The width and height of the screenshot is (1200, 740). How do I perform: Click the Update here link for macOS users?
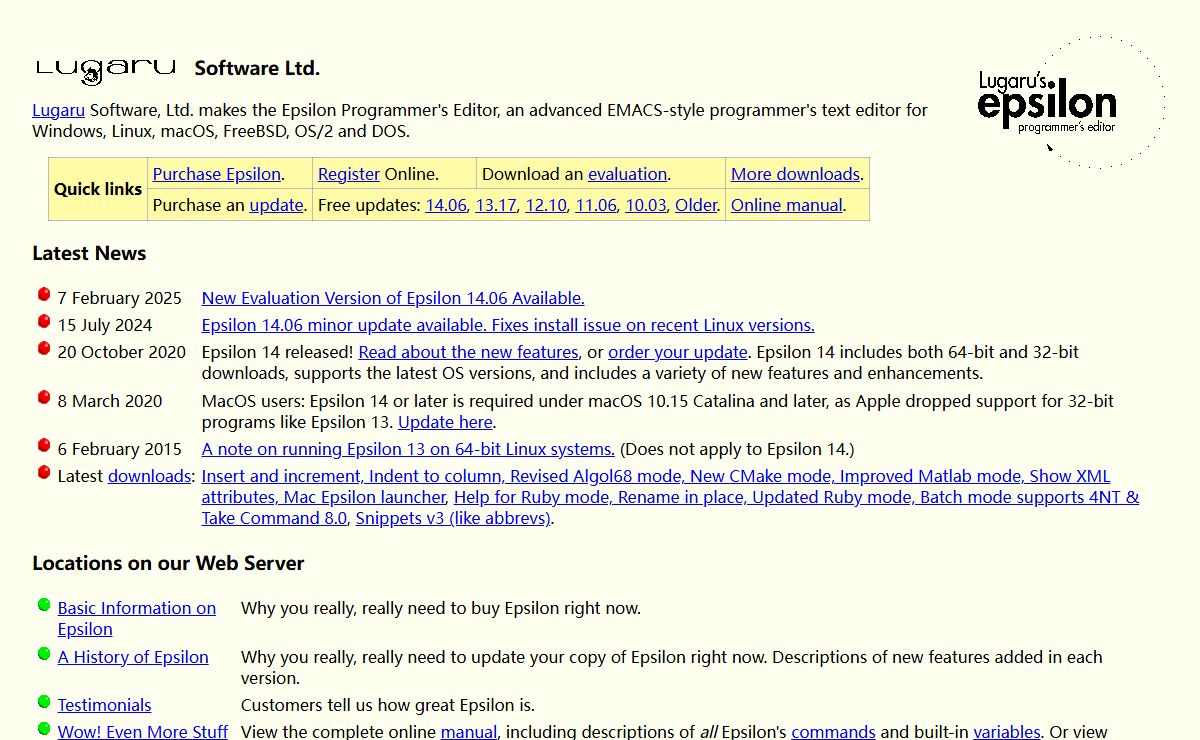point(445,422)
